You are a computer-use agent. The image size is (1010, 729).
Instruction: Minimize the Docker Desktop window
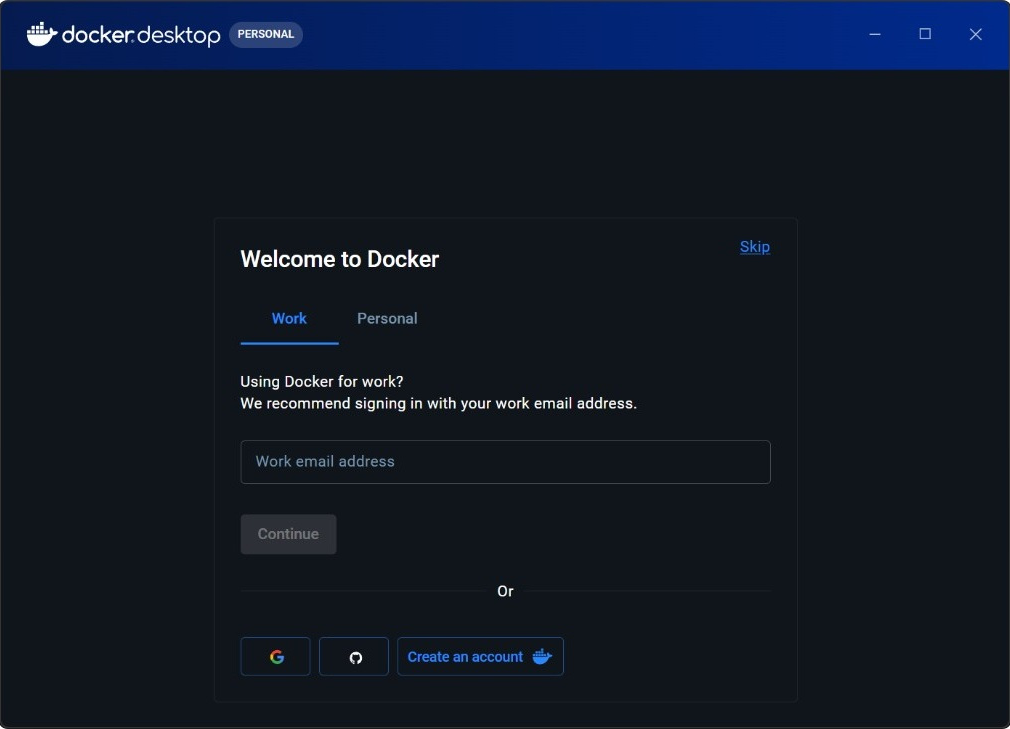(875, 34)
